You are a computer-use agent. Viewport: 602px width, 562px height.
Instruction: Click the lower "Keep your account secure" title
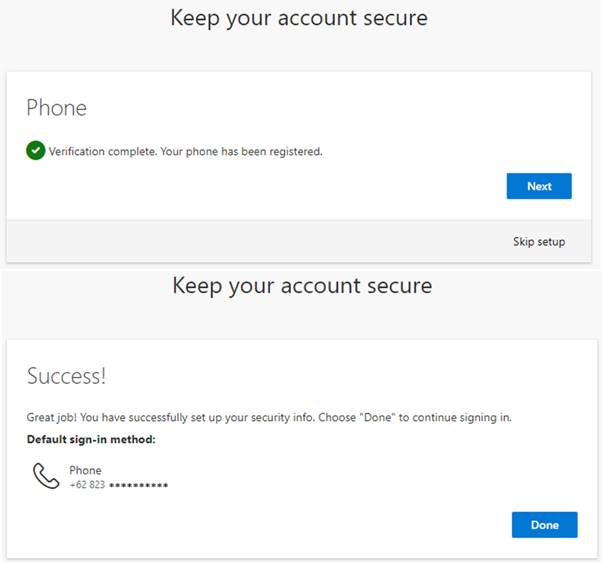click(302, 286)
